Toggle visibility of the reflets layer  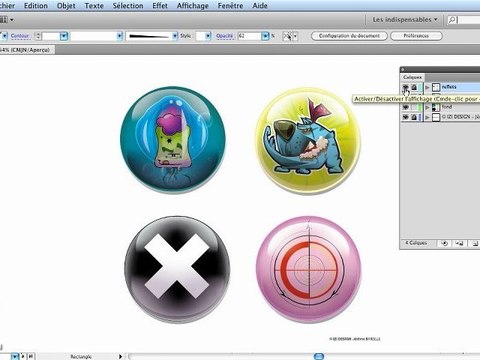405,87
